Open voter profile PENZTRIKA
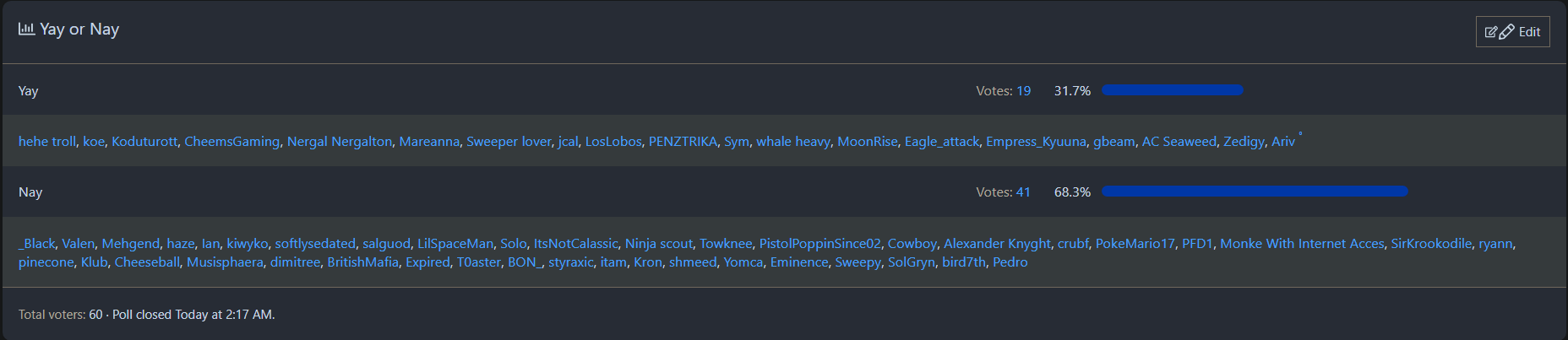 683,142
